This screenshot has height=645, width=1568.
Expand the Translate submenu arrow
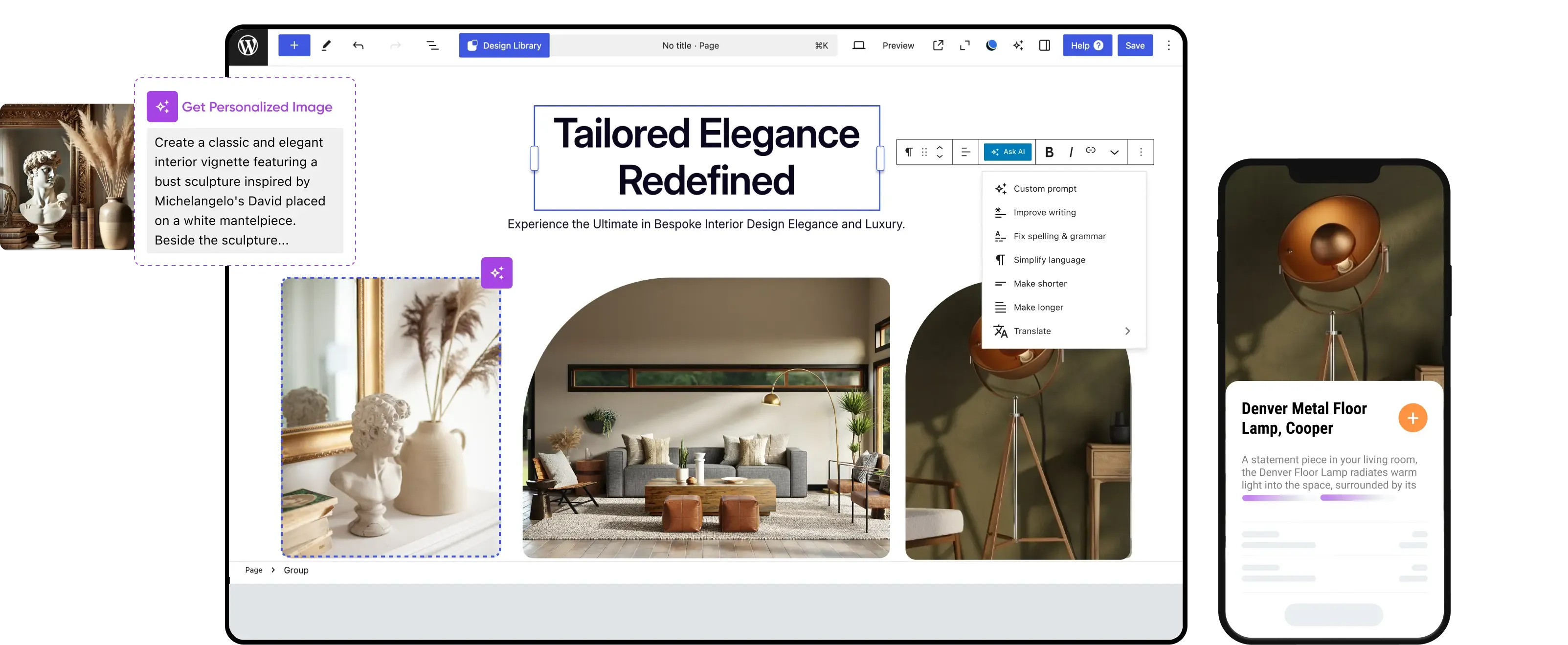pos(1127,331)
